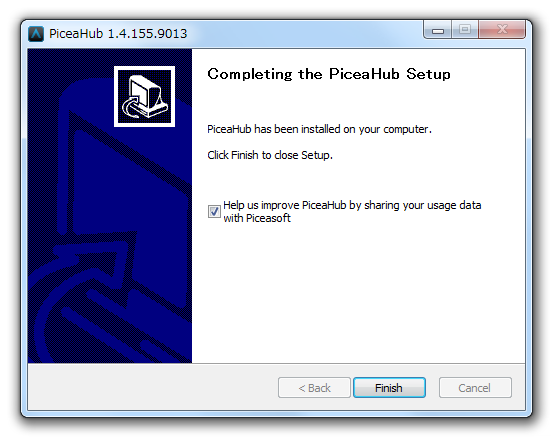Click Finish to close Setup
Viewport: 555px width, 440px height.
(389, 388)
